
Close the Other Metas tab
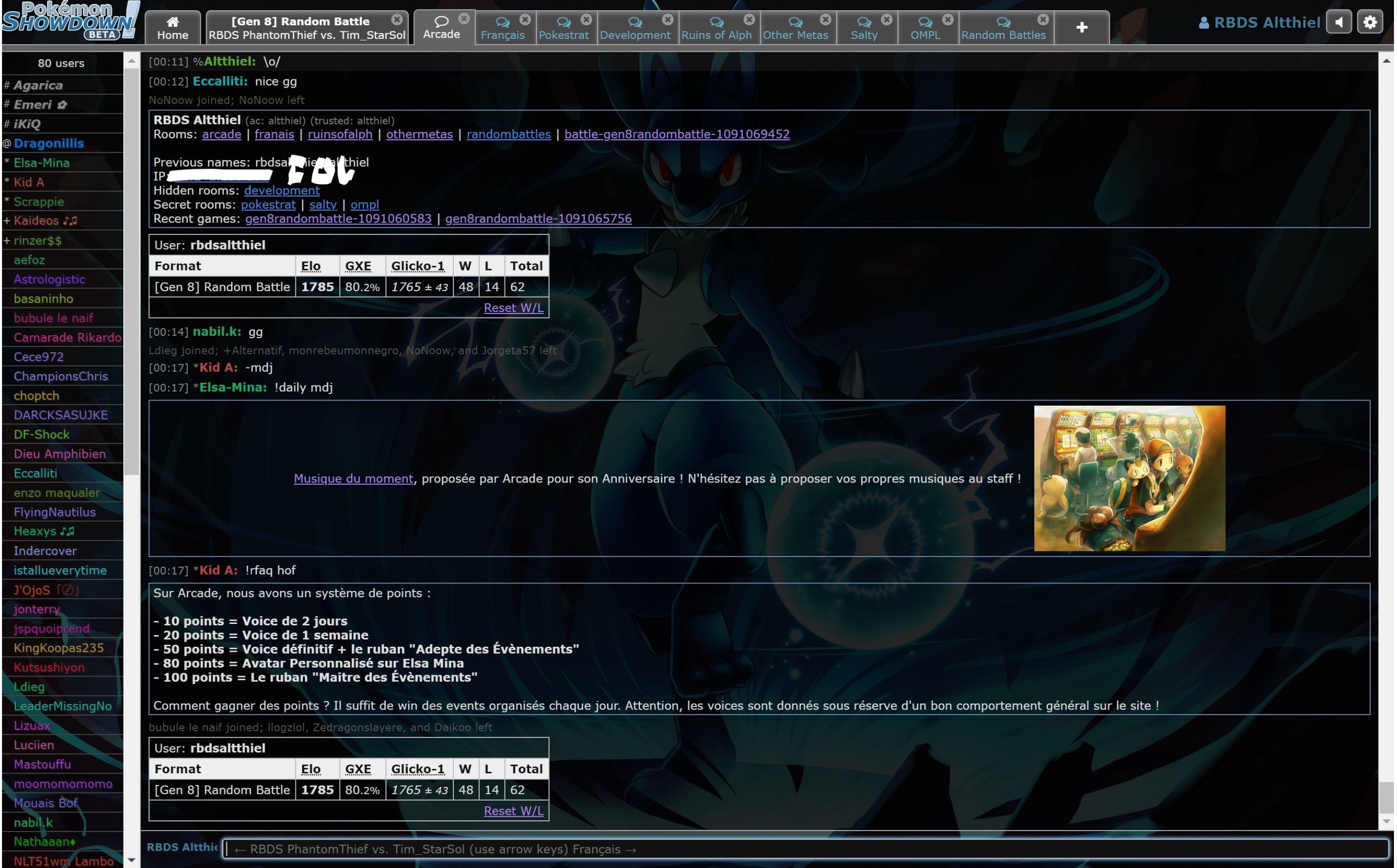(x=825, y=20)
